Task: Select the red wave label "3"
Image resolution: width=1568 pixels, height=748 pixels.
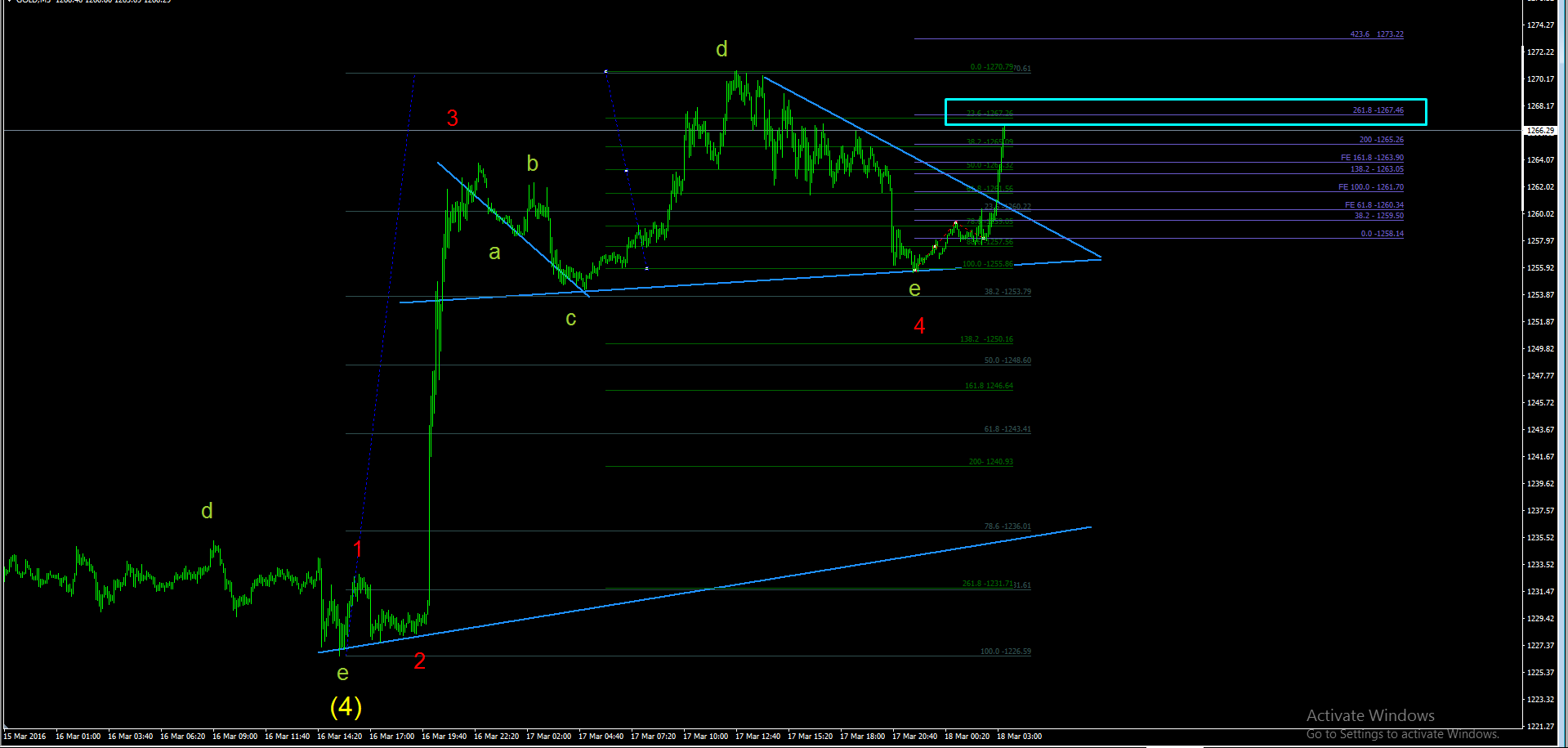Action: pos(453,118)
